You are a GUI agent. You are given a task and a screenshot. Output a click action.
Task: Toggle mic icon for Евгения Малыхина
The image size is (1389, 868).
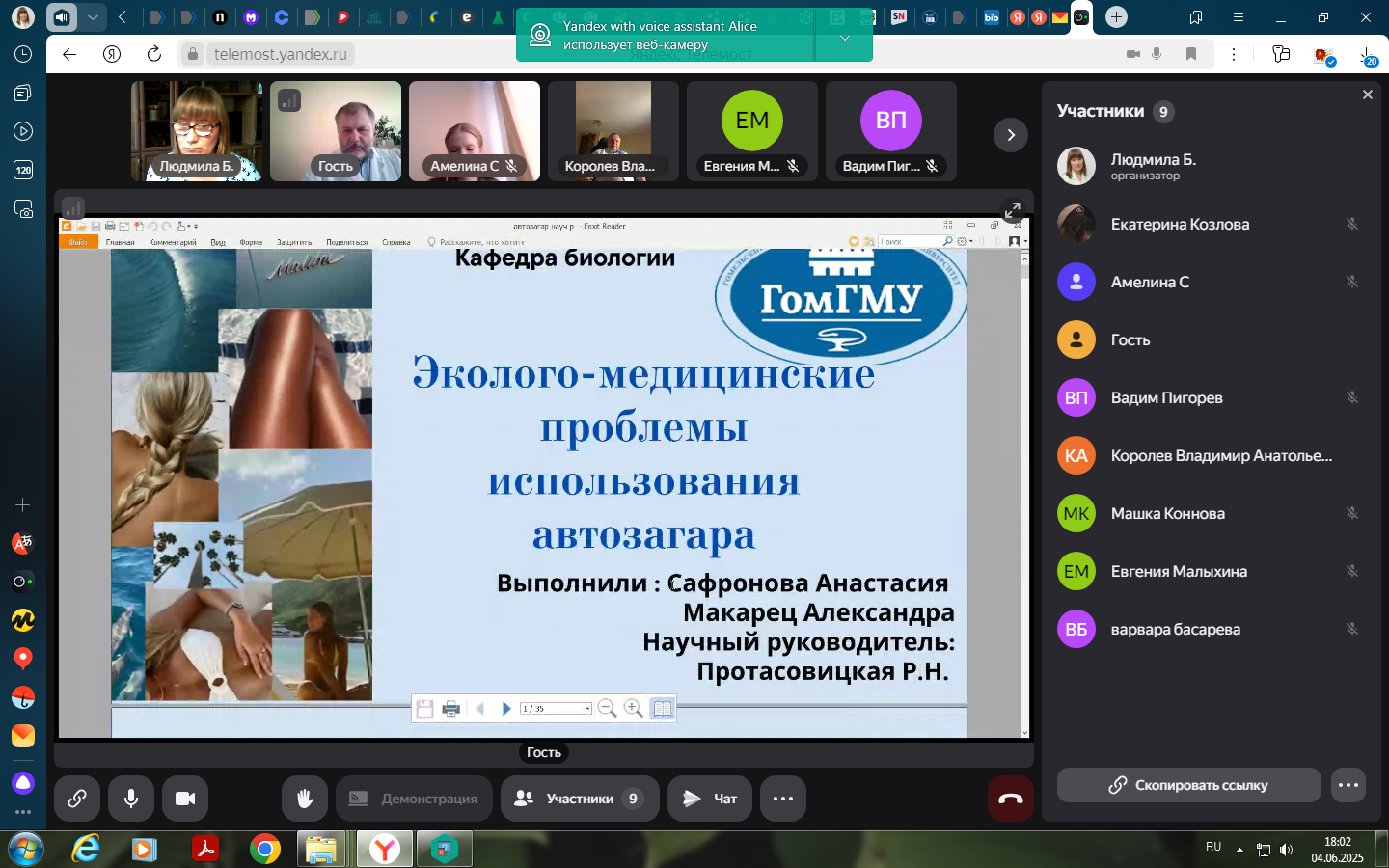point(1352,571)
